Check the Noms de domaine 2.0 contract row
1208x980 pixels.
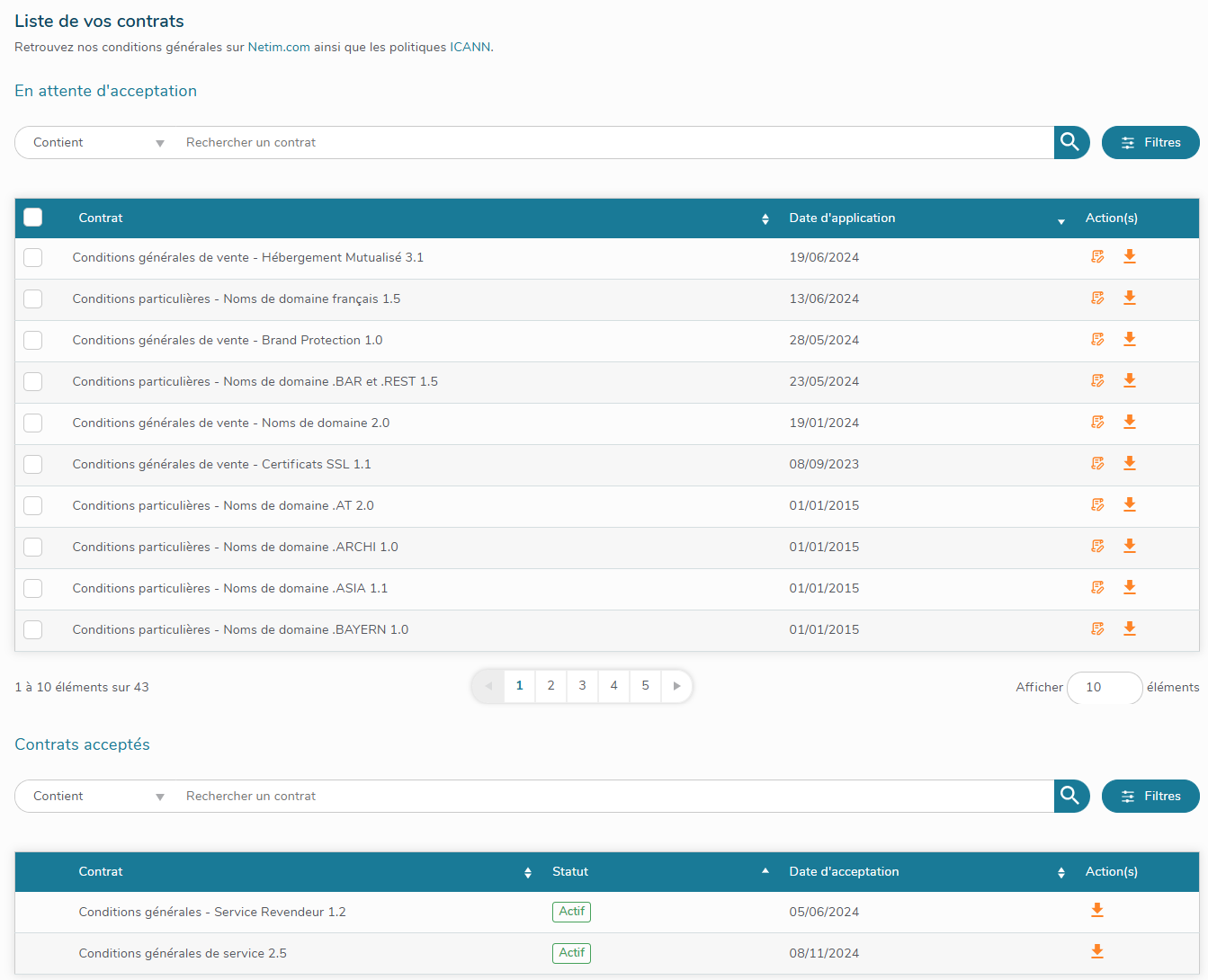click(x=32, y=423)
